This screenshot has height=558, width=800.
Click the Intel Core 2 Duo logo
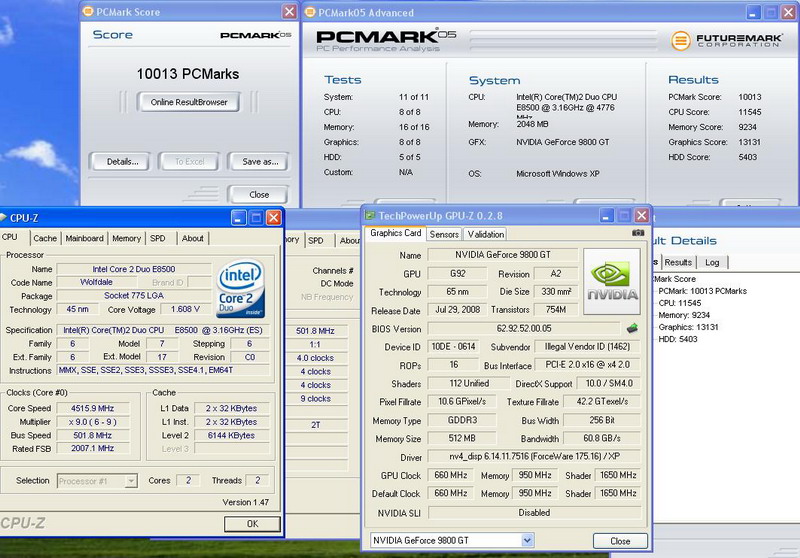[x=241, y=288]
